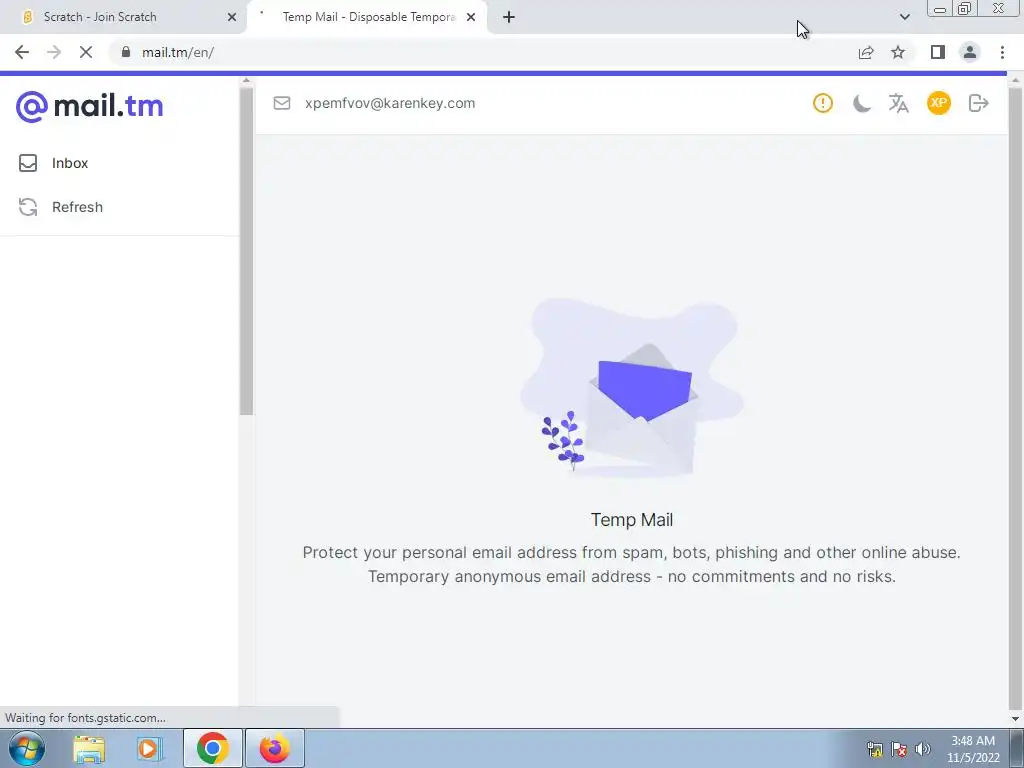Expand the tab search chevron
The height and width of the screenshot is (768, 1024).
click(x=904, y=17)
